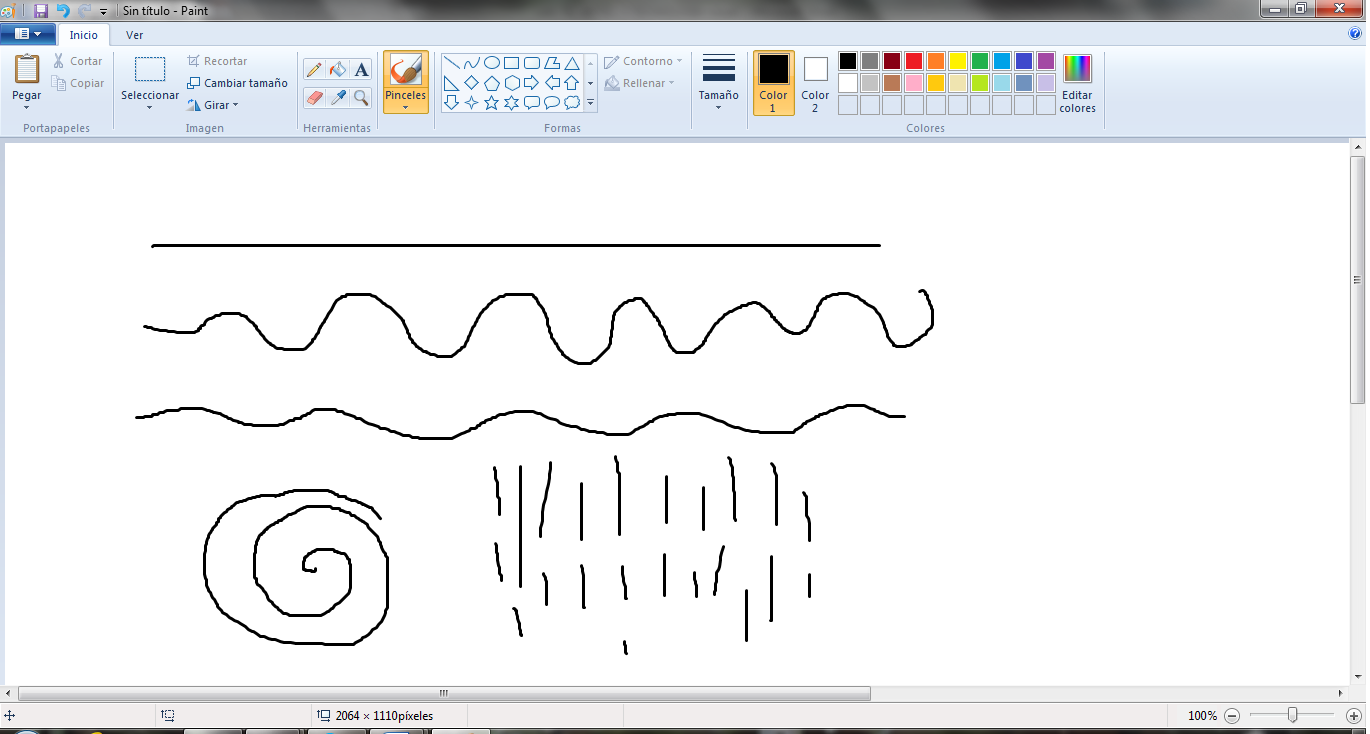Choose the straight Line shape
Viewport: 1370px width, 734px height.
[x=451, y=62]
